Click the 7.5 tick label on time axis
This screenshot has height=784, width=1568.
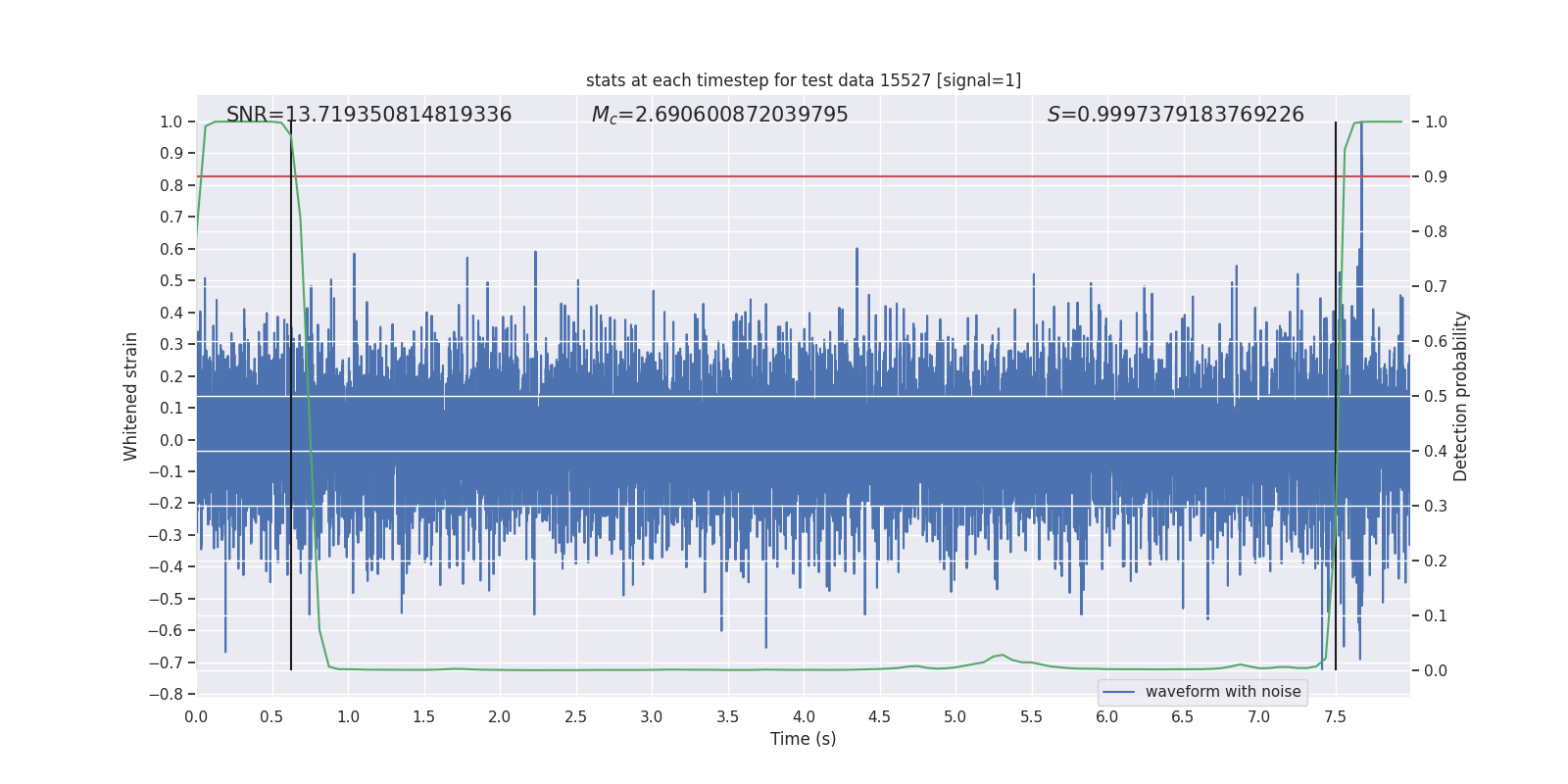coord(1335,716)
